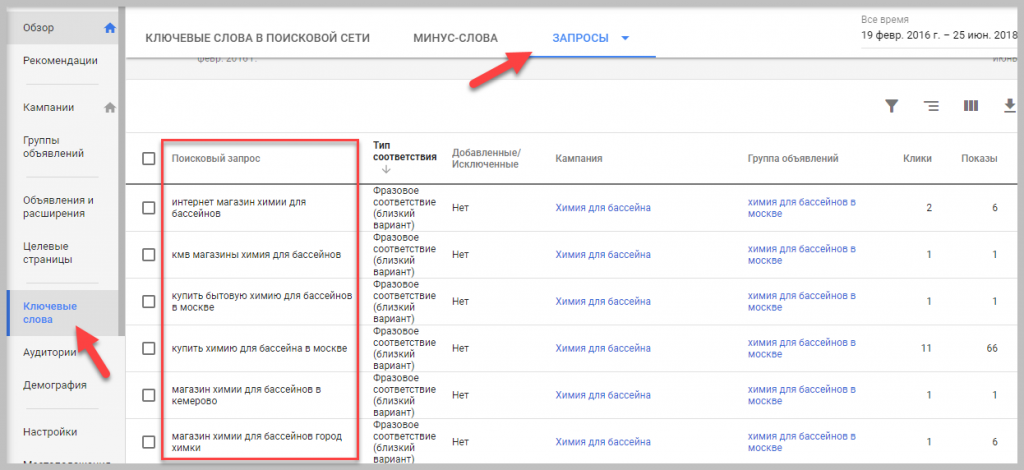Toggle the select-all checkbox in table header
The height and width of the screenshot is (470, 1024).
pos(149,158)
